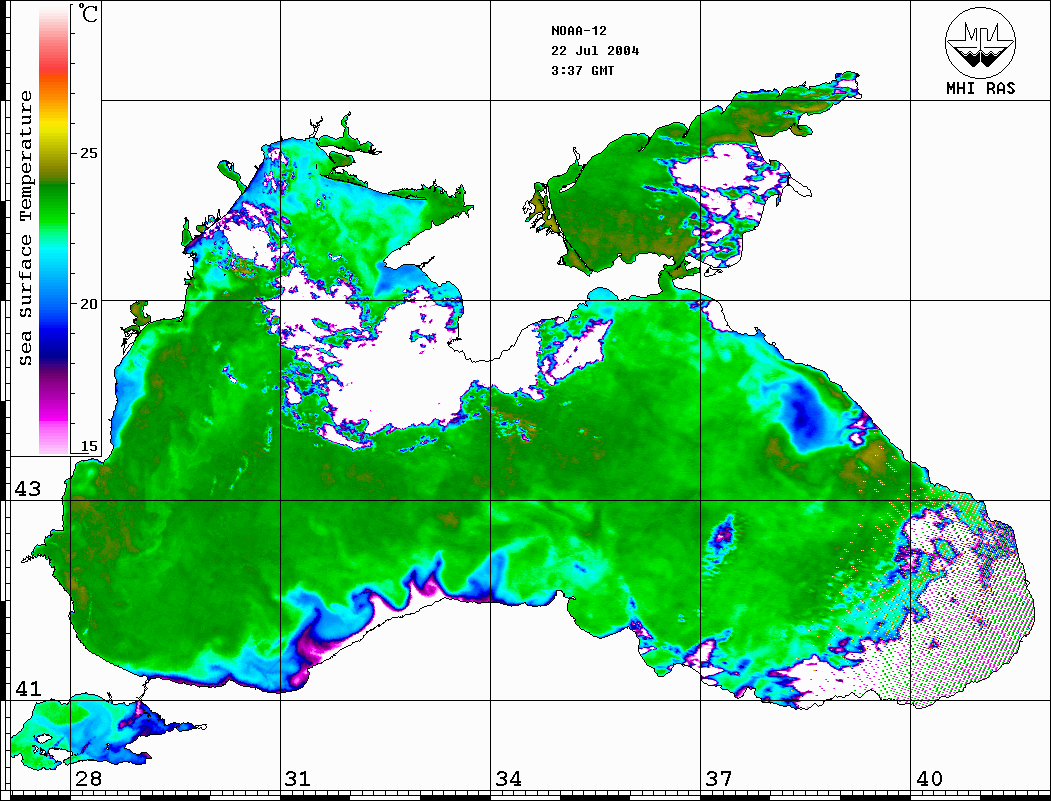Click the '25' temperature scale label

[89, 153]
